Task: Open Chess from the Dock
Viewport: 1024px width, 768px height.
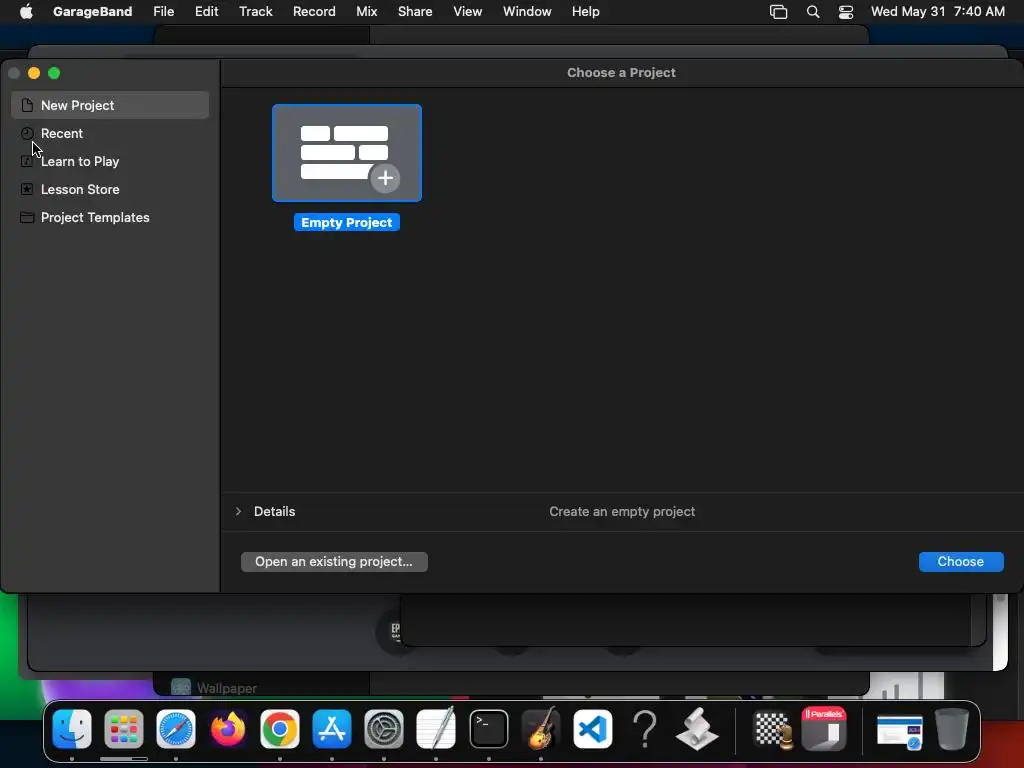Action: coord(773,729)
